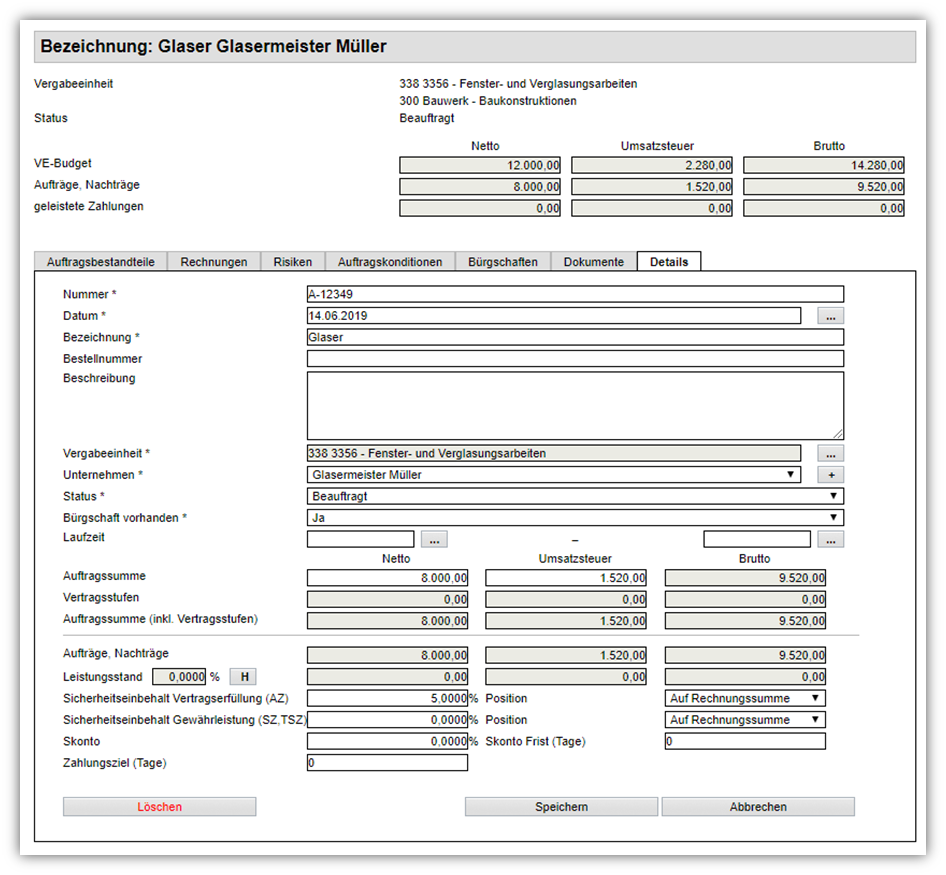The width and height of the screenshot is (946, 875).
Task: Click the Datum field 14.06.2019
Action: [553, 316]
